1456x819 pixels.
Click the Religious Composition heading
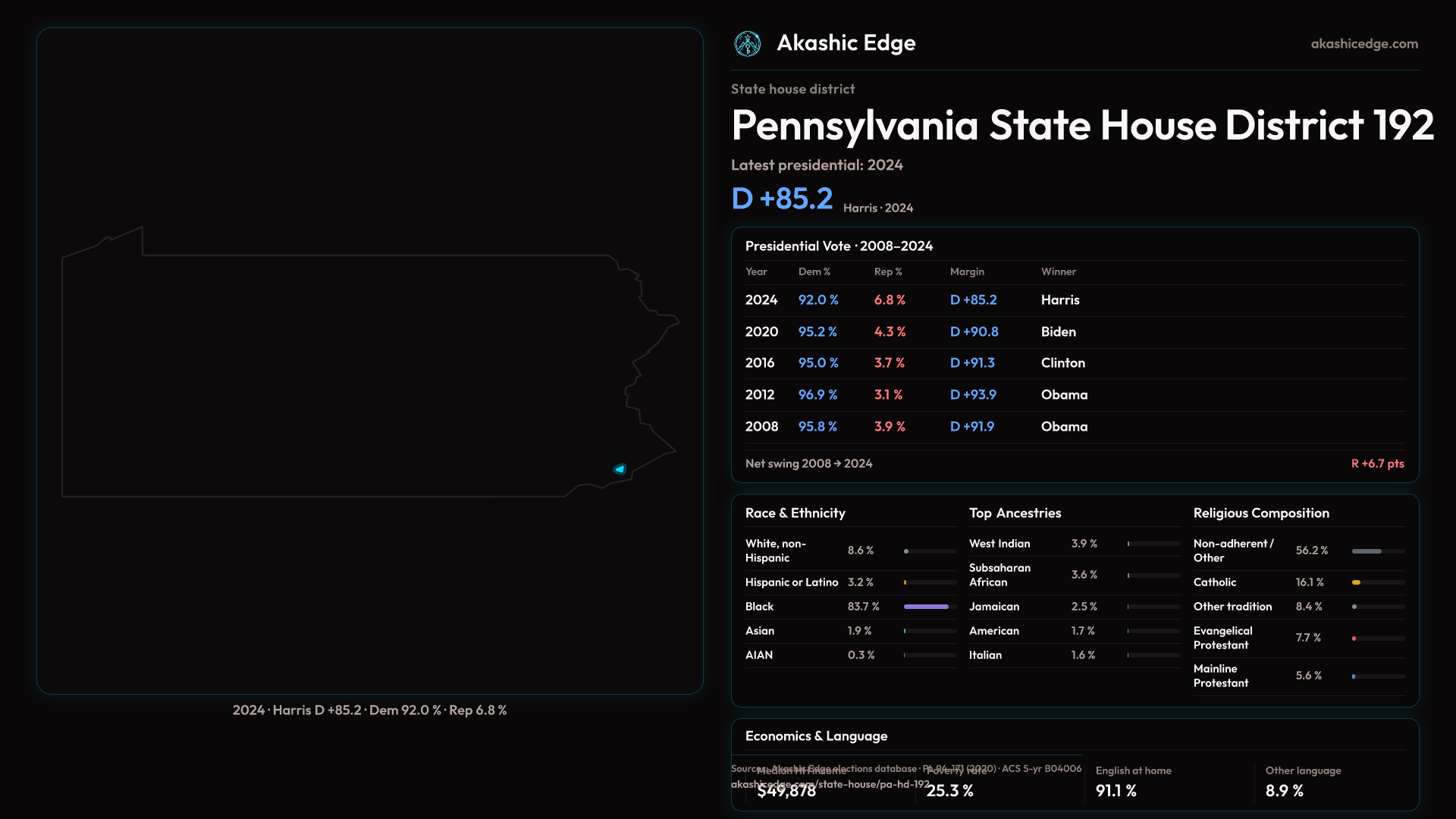1260,513
